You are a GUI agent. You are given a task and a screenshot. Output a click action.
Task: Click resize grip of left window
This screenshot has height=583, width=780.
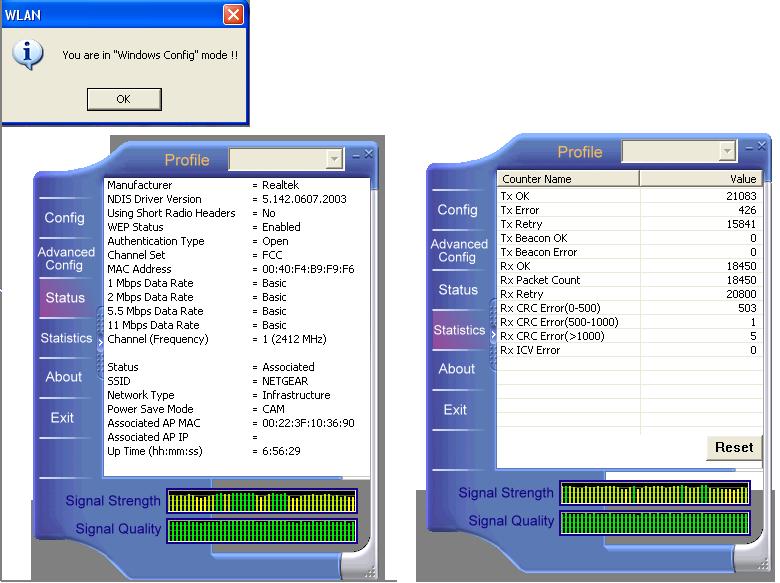click(370, 573)
